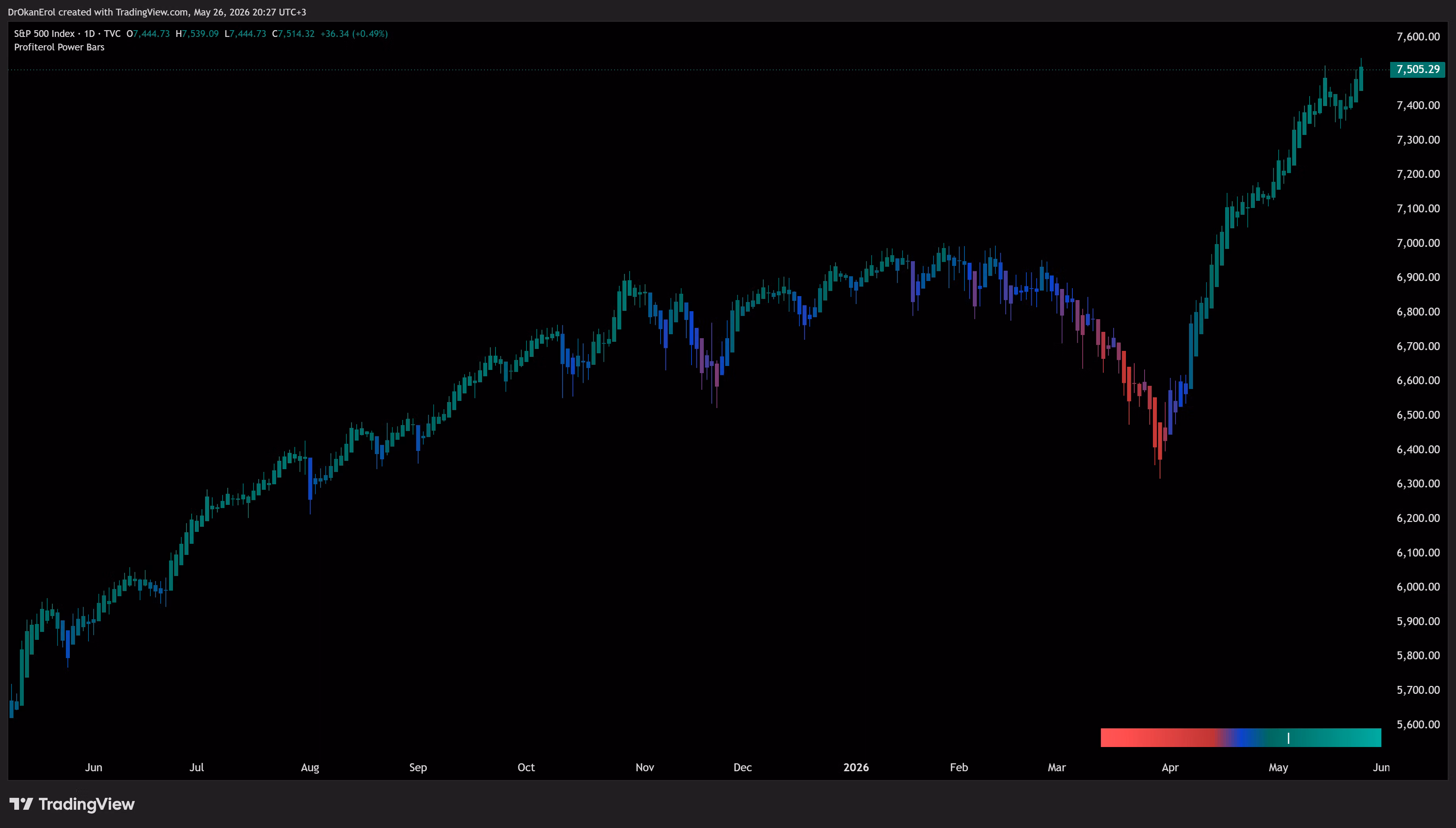
Task: Click the TradingView logo icon
Action: [21, 804]
